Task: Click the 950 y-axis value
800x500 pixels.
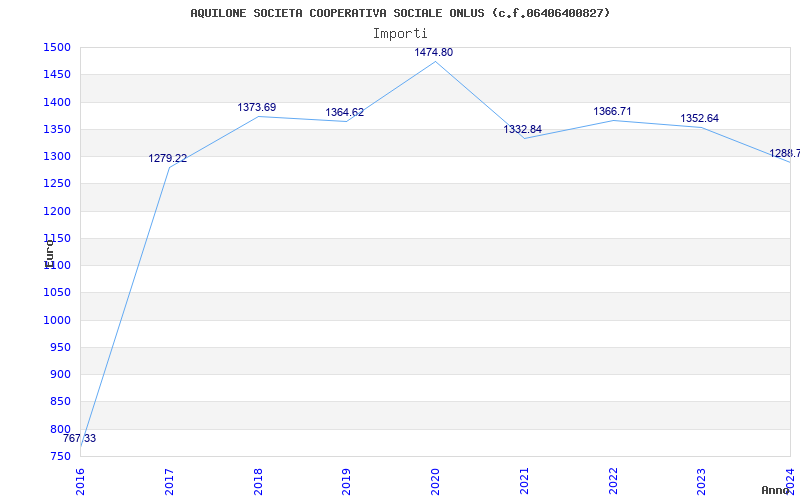Action: point(60,347)
